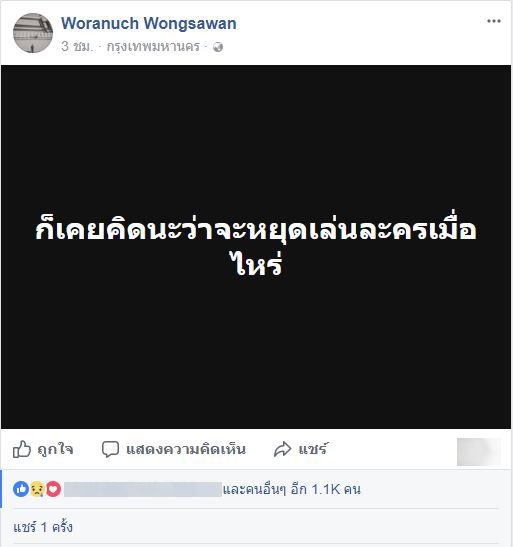
Task: Click the blue Like reaction icon
Action: point(21,489)
